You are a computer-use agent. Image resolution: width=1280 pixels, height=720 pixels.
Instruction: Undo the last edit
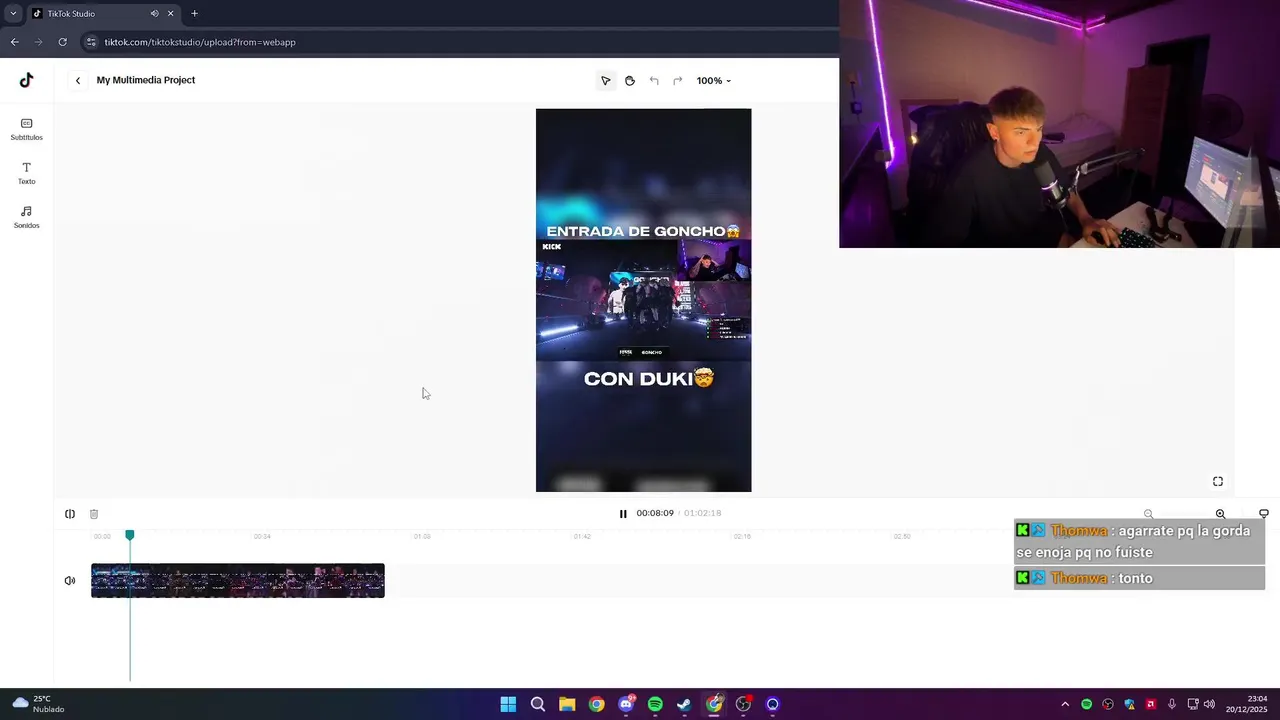tap(654, 80)
